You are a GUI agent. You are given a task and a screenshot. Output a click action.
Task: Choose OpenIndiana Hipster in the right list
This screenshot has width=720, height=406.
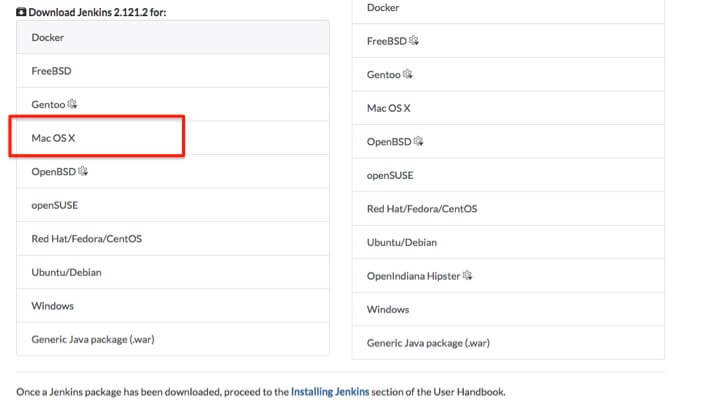(413, 276)
